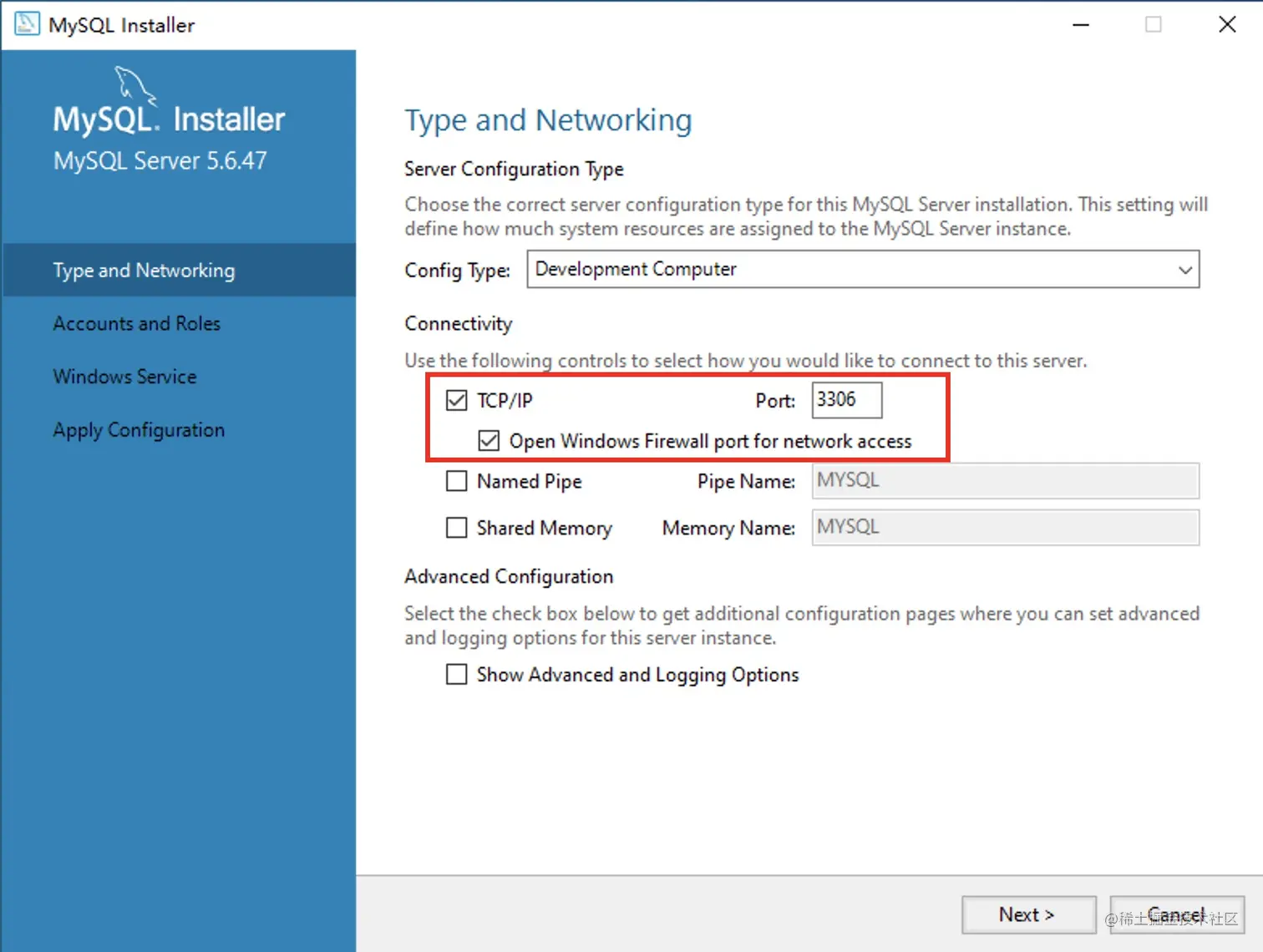Image resolution: width=1263 pixels, height=952 pixels.
Task: Click the 'Advanced Configuration' section label
Action: [x=509, y=576]
